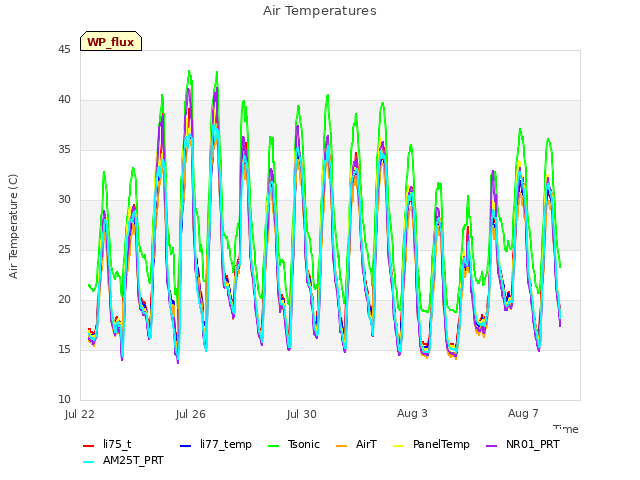Click the 35 y-axis tick label
640x480 pixels.
click(x=64, y=149)
